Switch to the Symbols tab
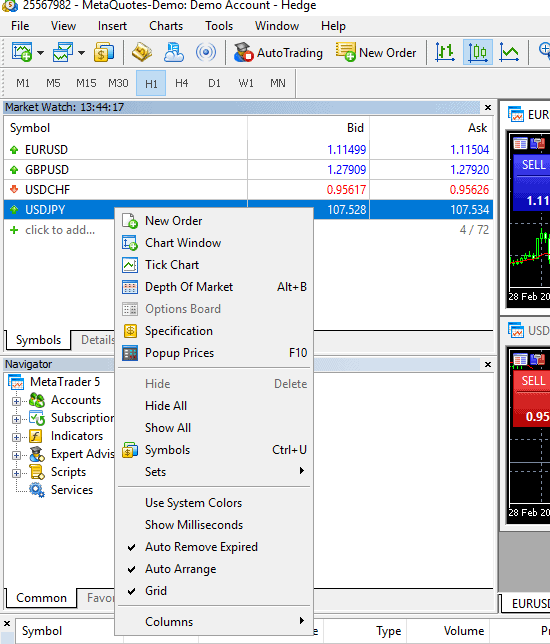 tap(38, 340)
